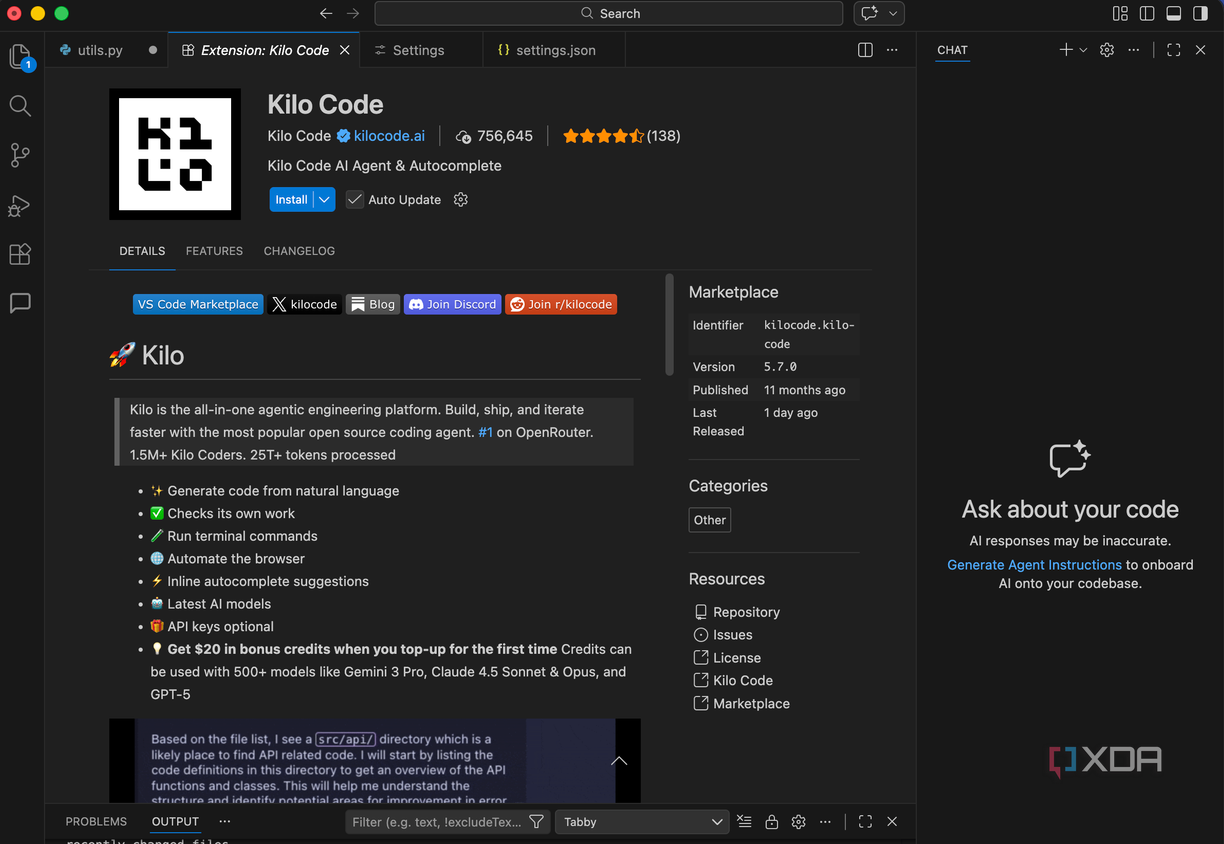Open the new chat dropdown arrow
The width and height of the screenshot is (1224, 844).
[x=1083, y=50]
